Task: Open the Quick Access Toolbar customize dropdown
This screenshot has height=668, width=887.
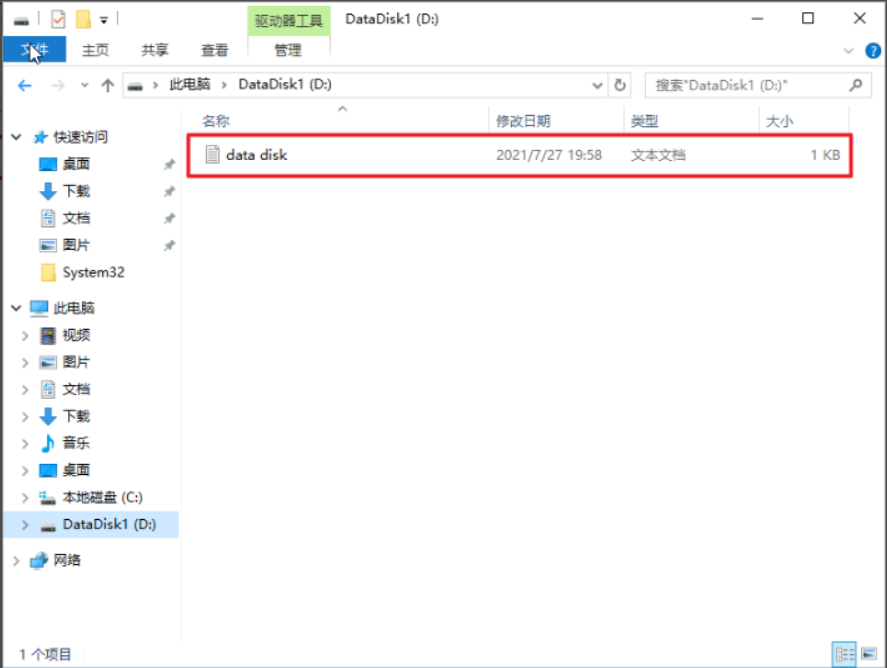Action: point(104,20)
